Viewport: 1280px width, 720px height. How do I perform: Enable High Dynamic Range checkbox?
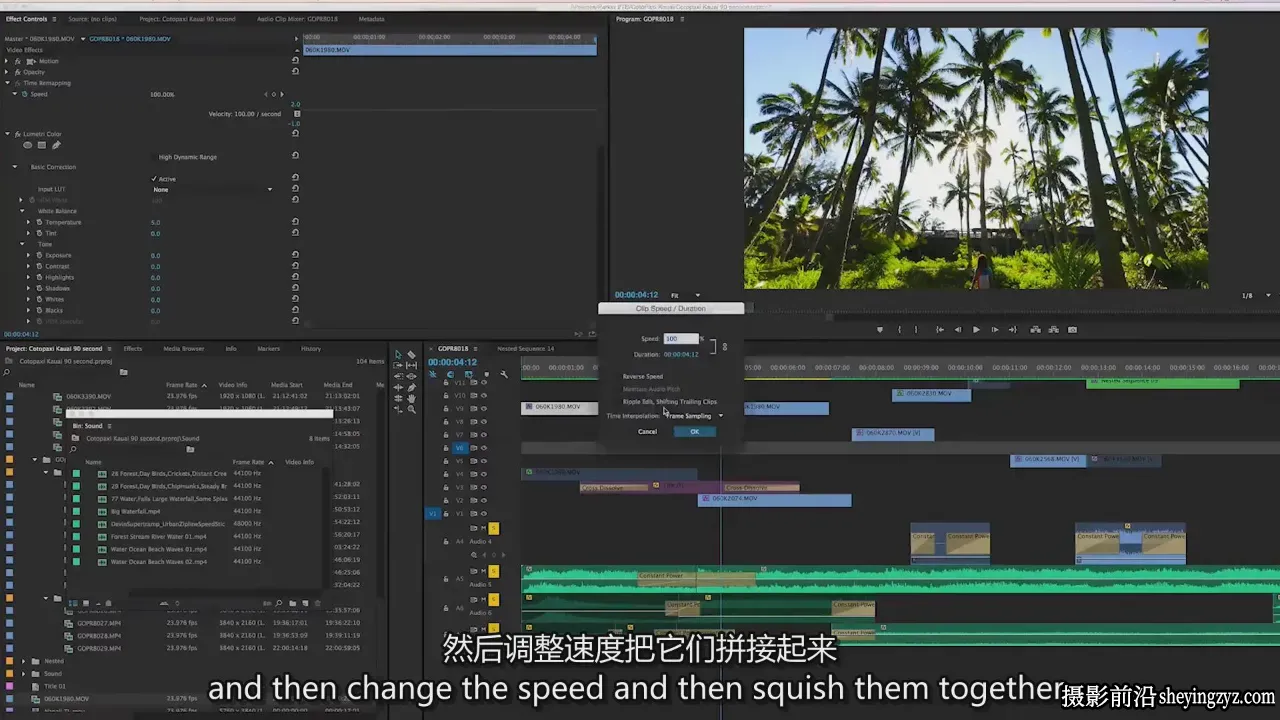(x=154, y=157)
